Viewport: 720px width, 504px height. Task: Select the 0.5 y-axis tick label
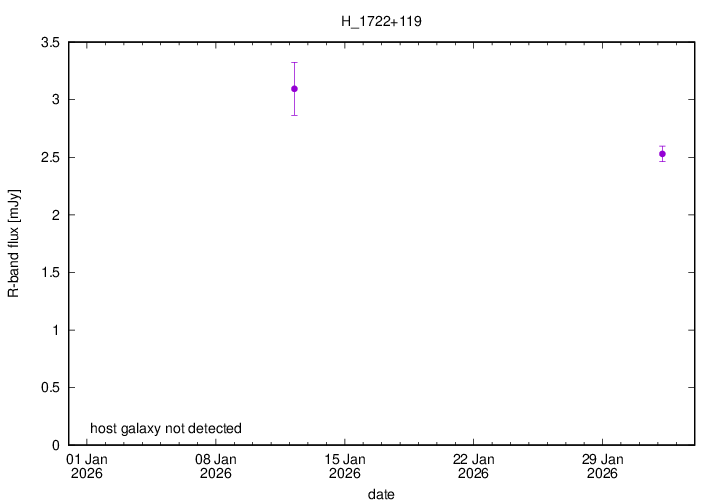50,387
